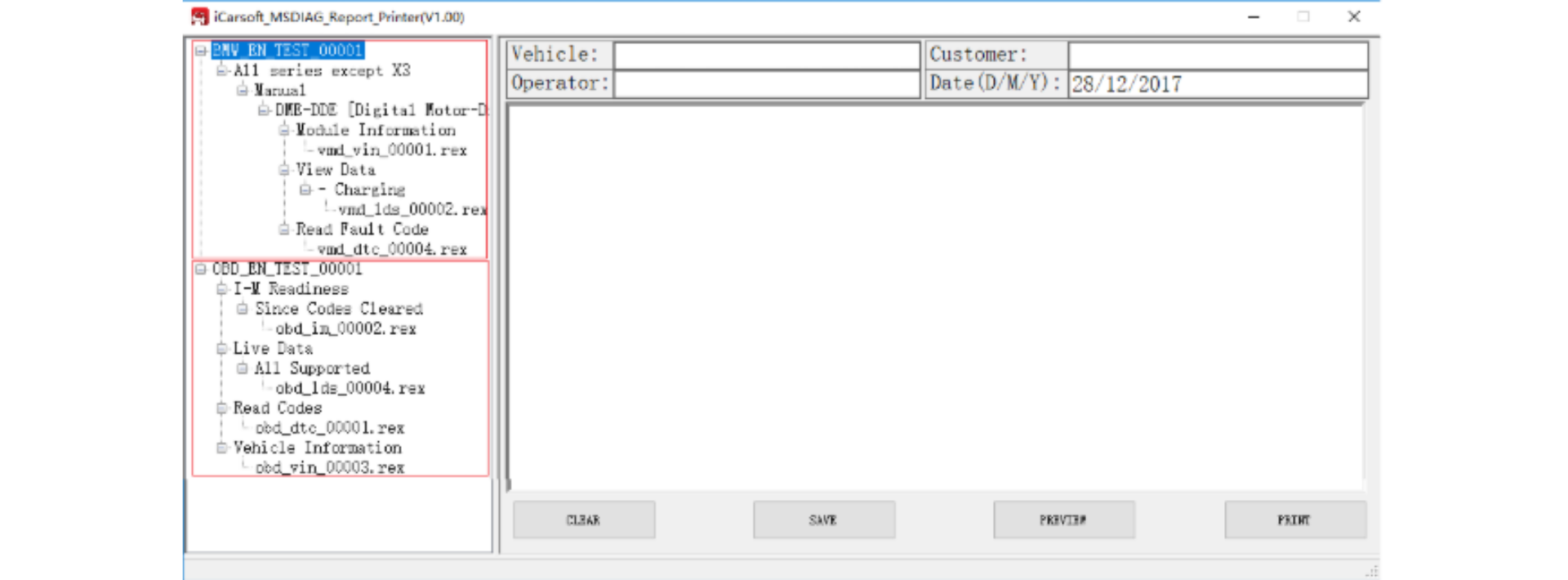Click the iCarsoft app icon in title bar

pos(199,16)
